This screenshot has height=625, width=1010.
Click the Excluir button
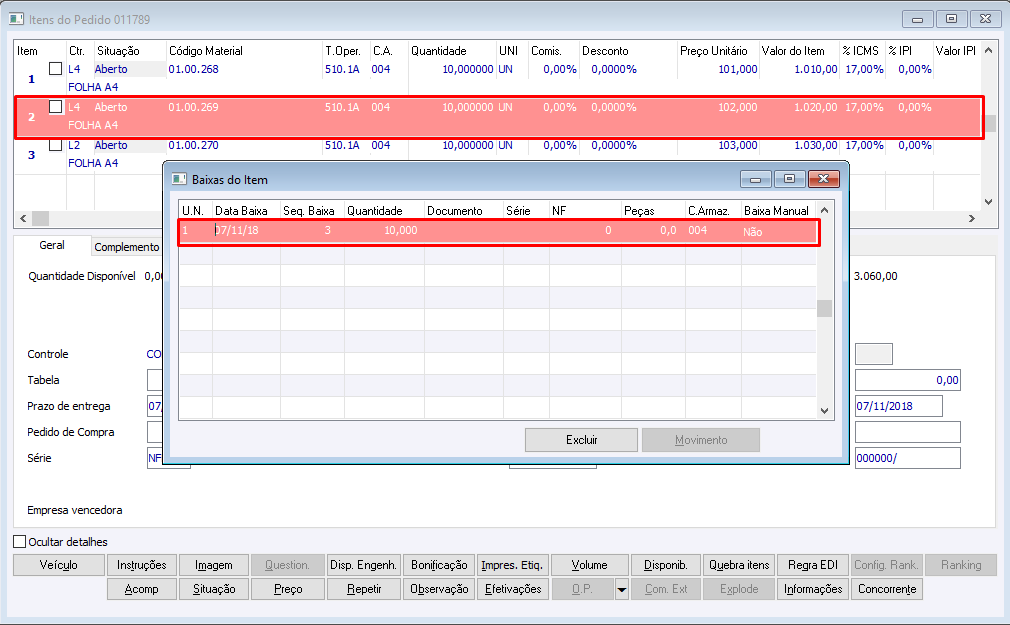[x=581, y=440]
